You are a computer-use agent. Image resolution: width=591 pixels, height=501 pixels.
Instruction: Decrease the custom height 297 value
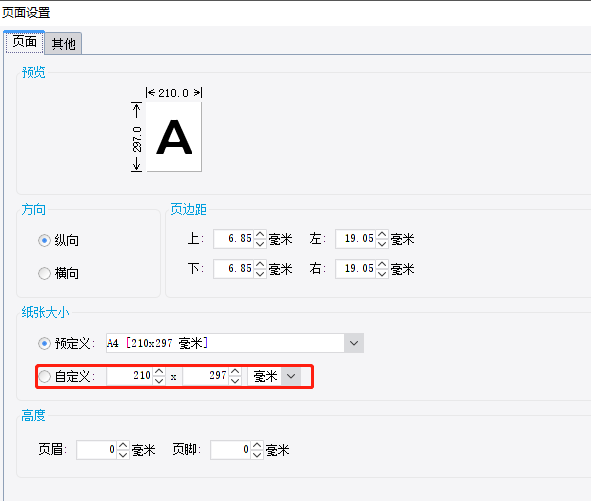[235, 381]
